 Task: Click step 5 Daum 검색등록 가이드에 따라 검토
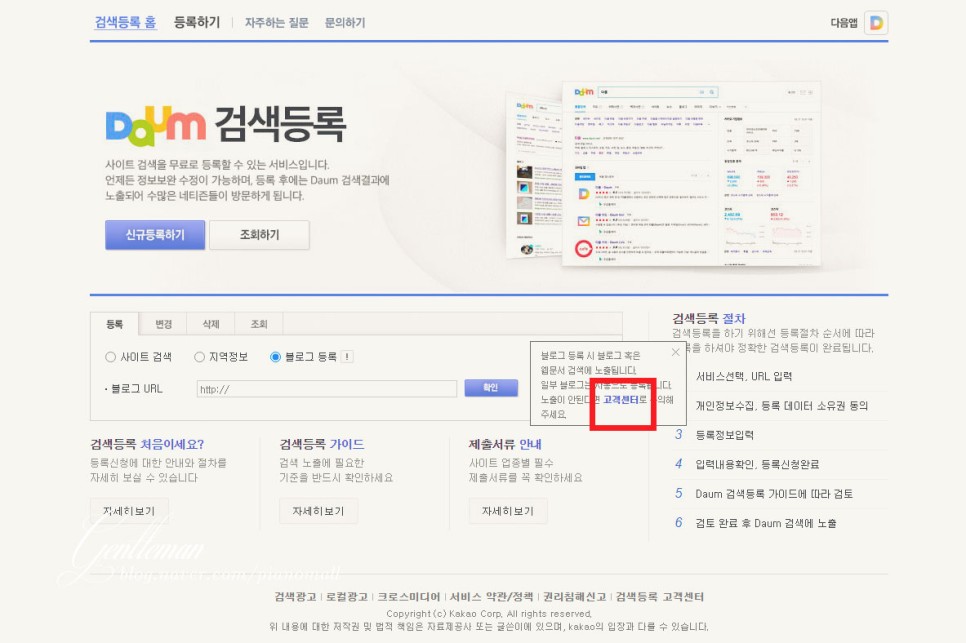(774, 494)
